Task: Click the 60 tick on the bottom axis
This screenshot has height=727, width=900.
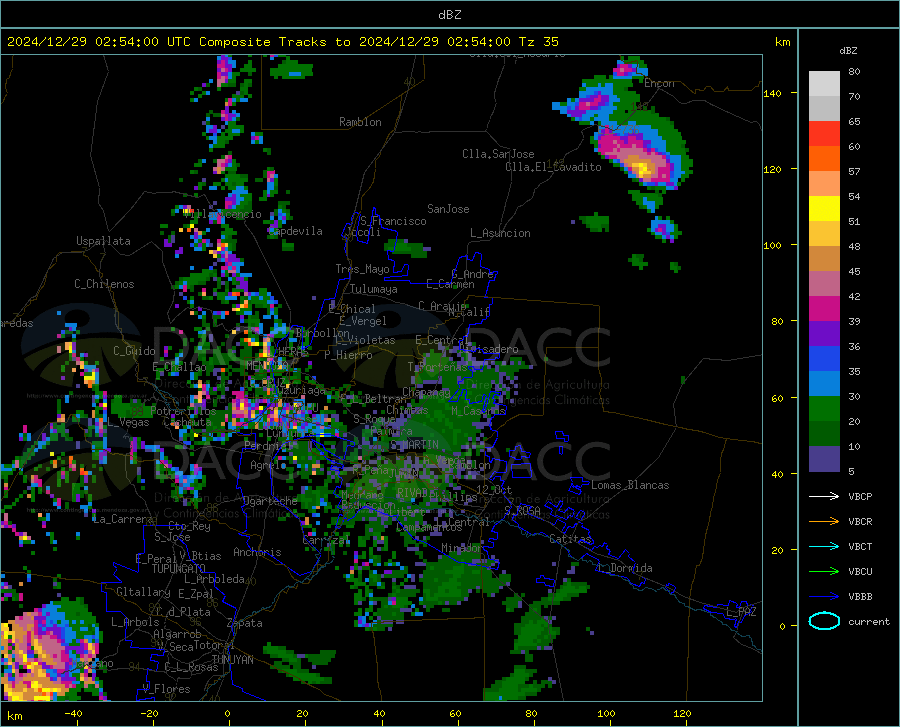Action: pyautogui.click(x=455, y=714)
